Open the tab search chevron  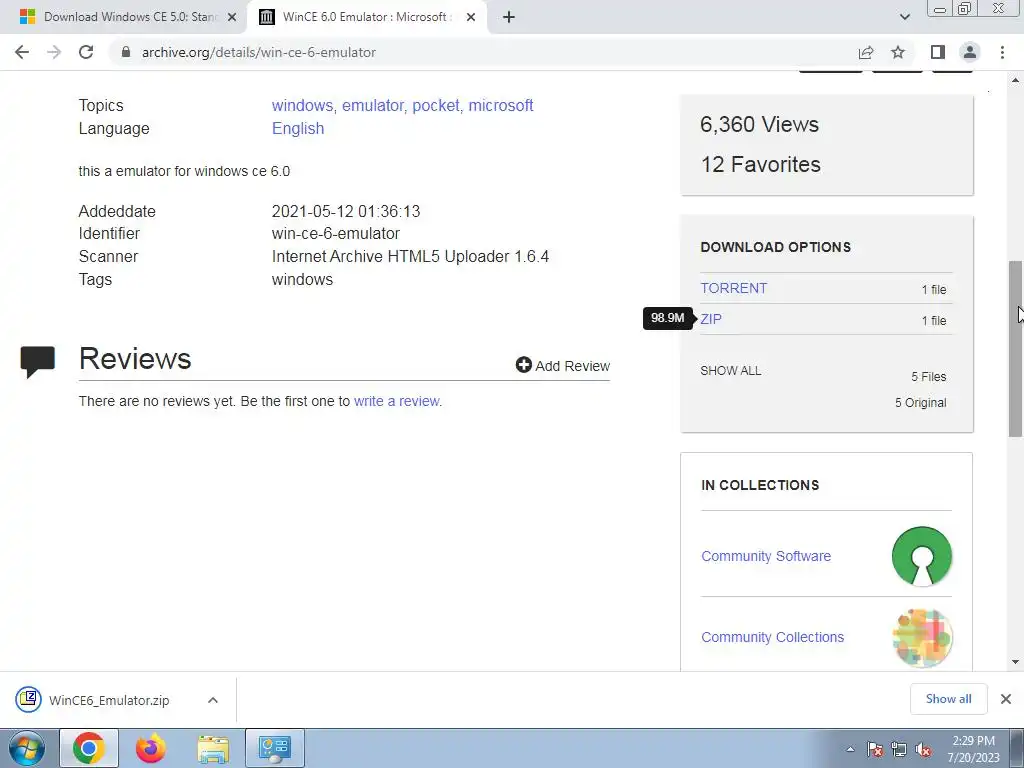click(904, 17)
